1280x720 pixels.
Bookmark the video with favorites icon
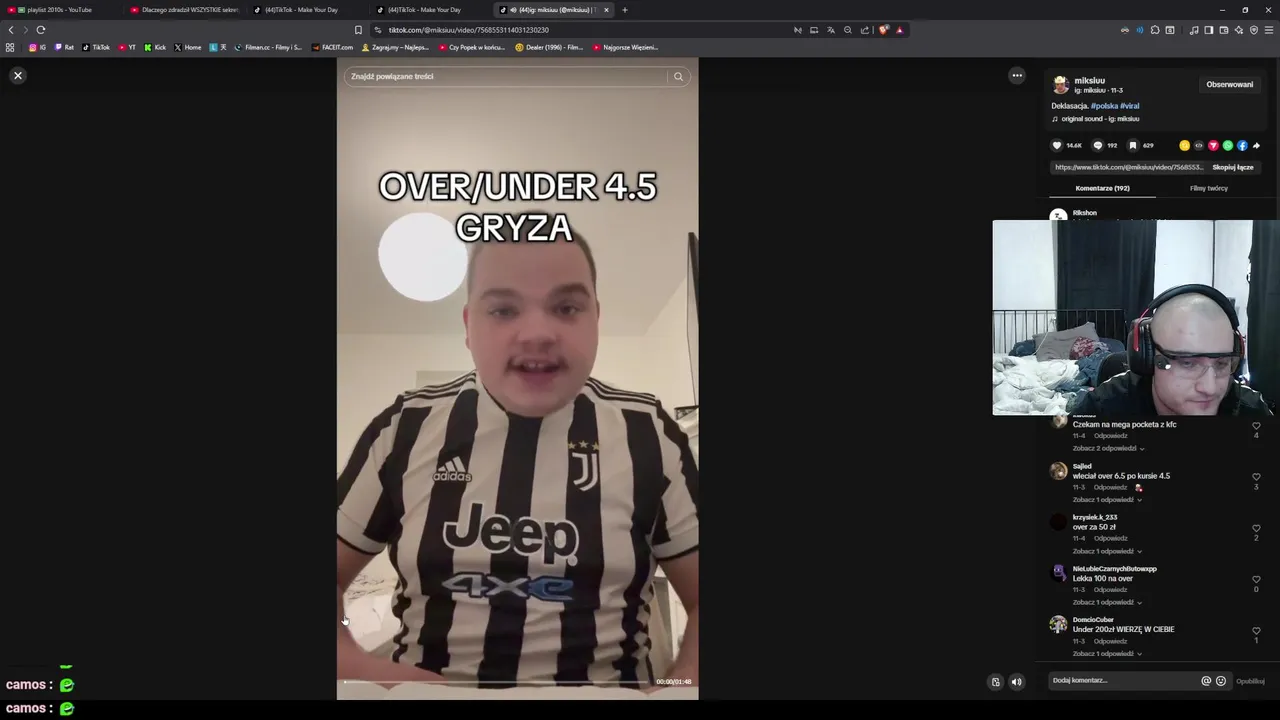tap(1133, 145)
